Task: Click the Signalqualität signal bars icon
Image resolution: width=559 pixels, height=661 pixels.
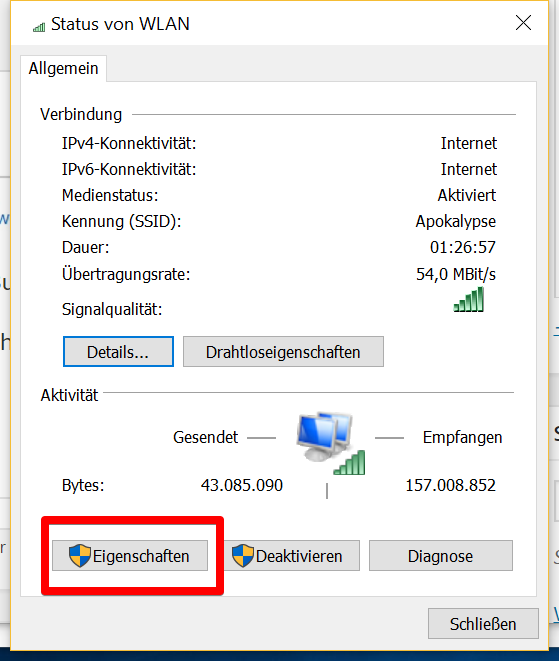Action: point(469,299)
